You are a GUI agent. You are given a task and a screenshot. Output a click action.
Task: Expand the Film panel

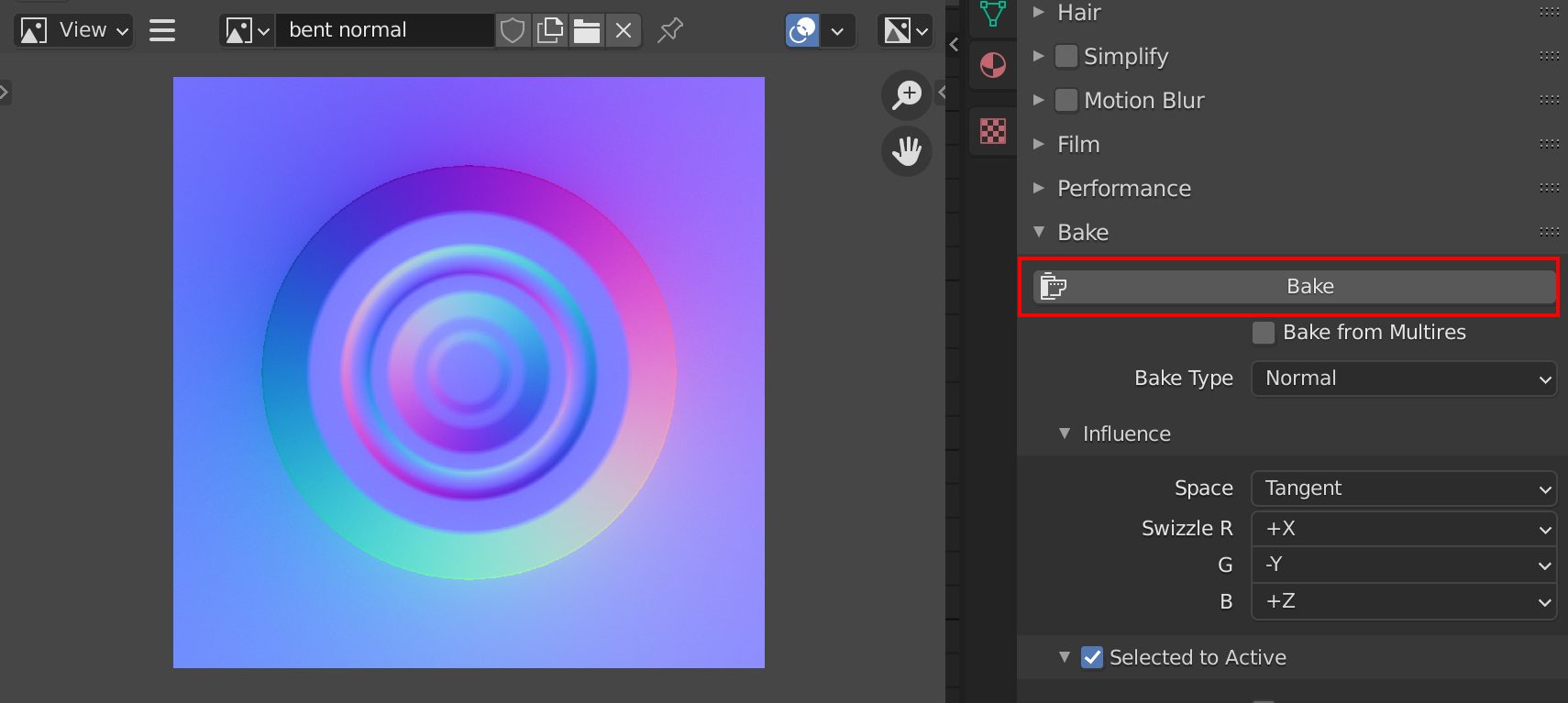1039,144
